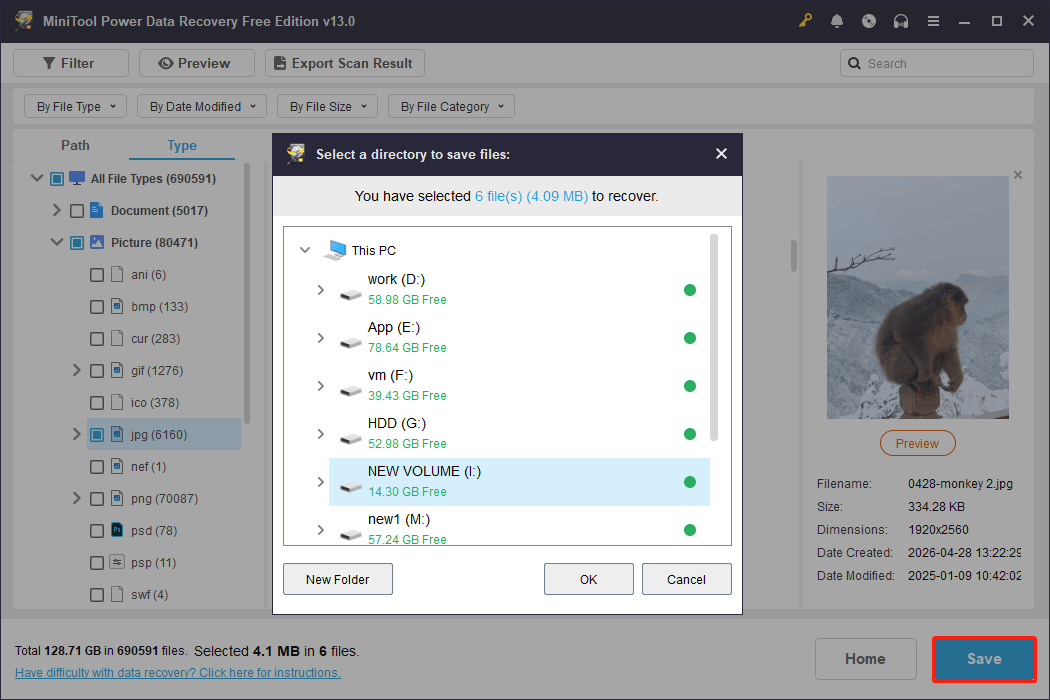Viewport: 1050px width, 700px height.
Task: Click the jpg file type icon
Action: pyautogui.click(x=117, y=434)
